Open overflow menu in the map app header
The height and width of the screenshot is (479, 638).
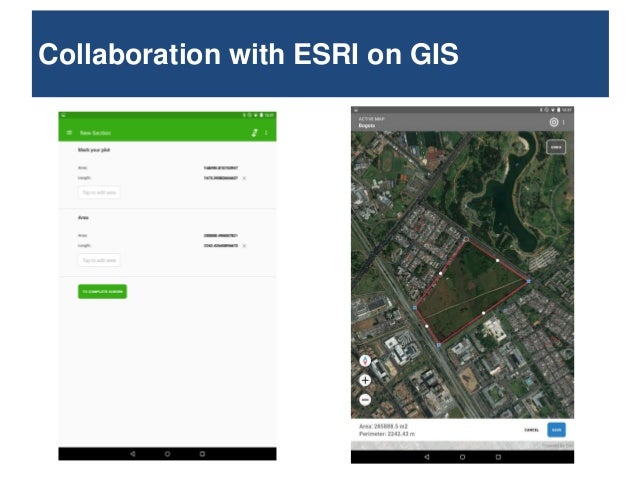[x=564, y=122]
